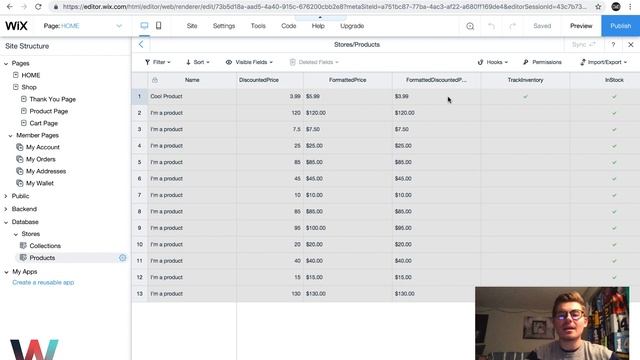Image resolution: width=640 pixels, height=360 pixels.
Task: Click the Publish button
Action: click(x=620, y=26)
